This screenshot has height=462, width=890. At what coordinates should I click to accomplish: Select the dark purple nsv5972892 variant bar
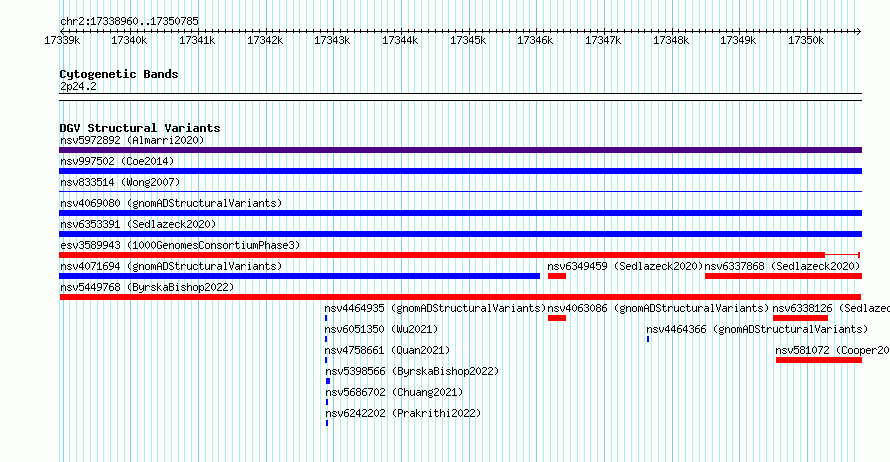(x=460, y=150)
